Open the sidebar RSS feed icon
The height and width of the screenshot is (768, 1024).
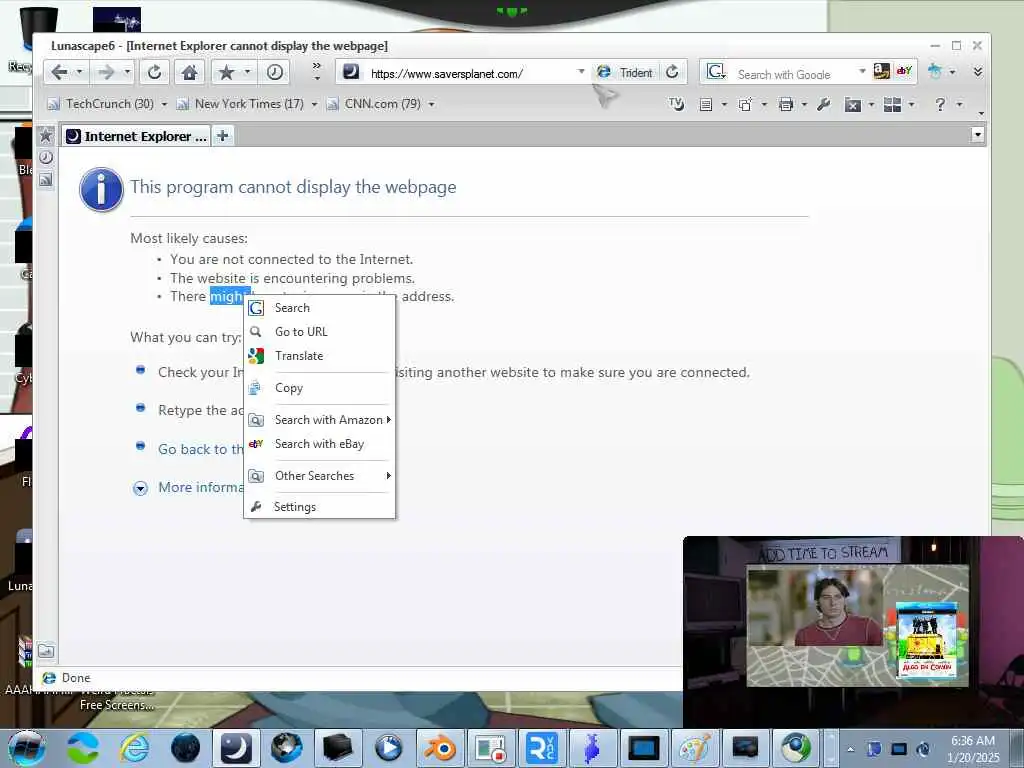click(x=46, y=180)
